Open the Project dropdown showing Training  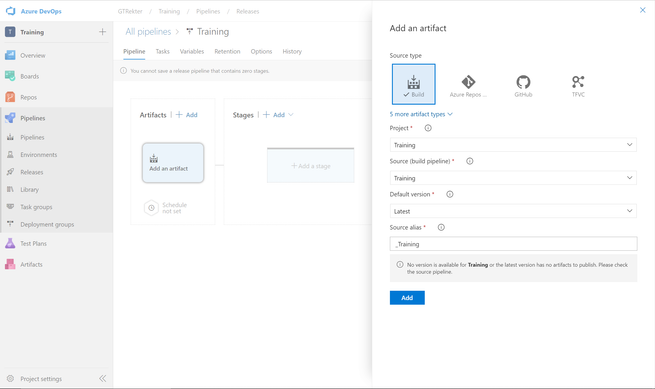click(513, 145)
